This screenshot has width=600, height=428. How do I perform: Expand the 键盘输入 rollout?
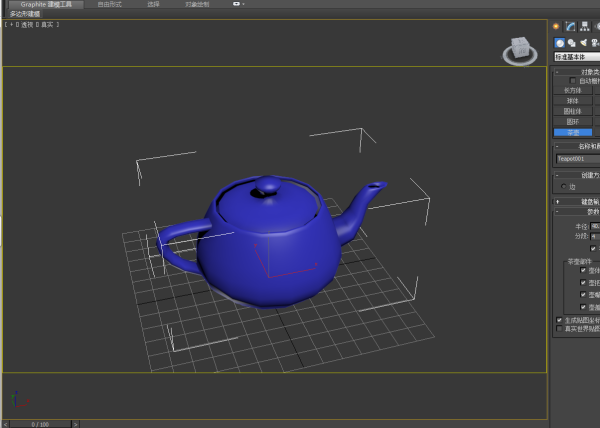(577, 202)
